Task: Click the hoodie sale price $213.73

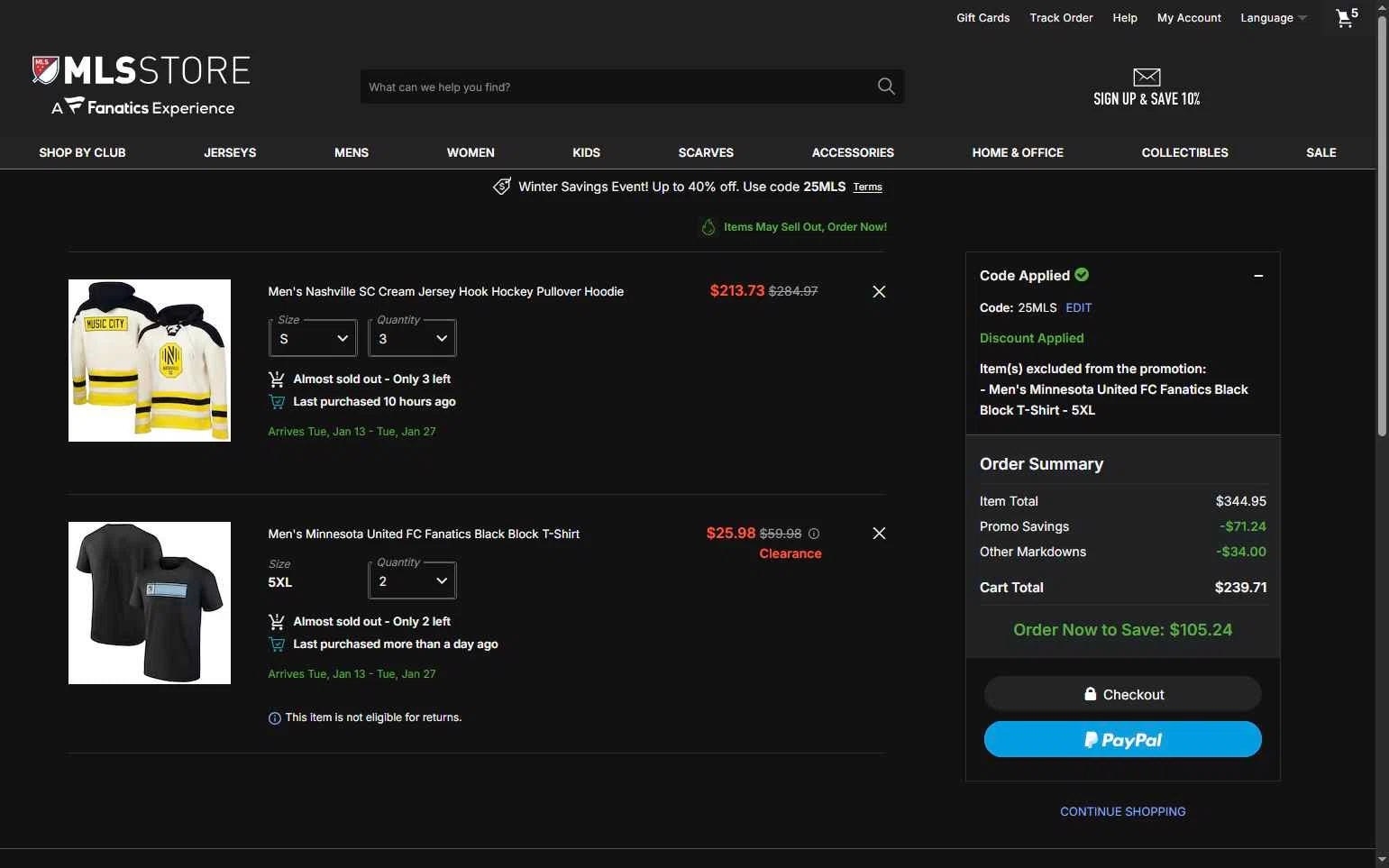Action: pos(736,290)
